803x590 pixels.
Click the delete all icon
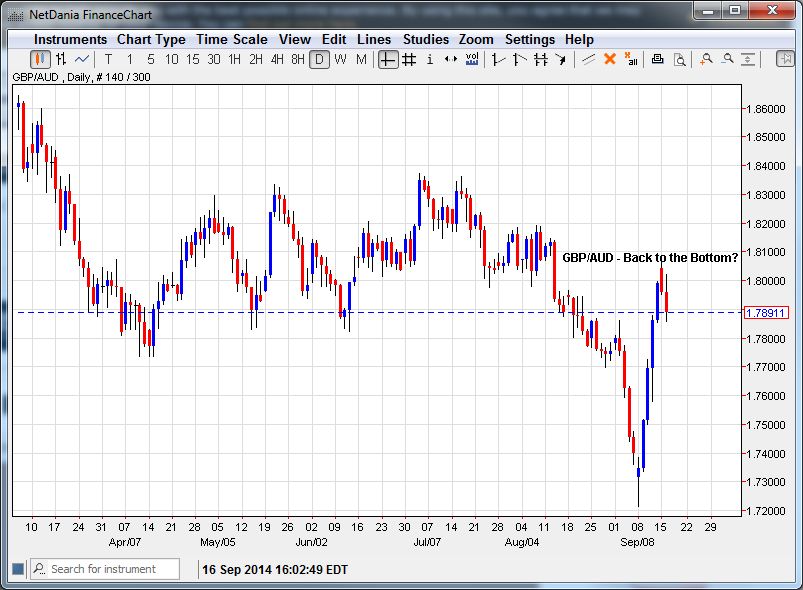631,59
